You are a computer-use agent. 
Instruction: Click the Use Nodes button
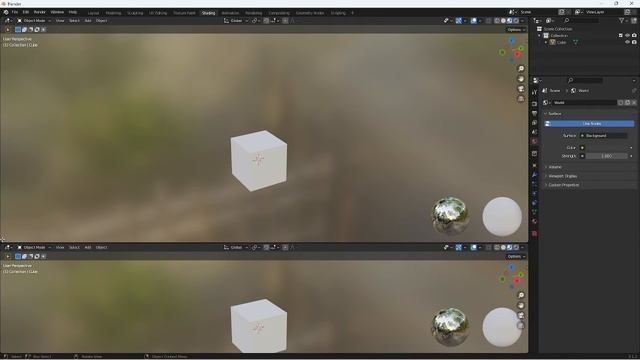click(589, 123)
